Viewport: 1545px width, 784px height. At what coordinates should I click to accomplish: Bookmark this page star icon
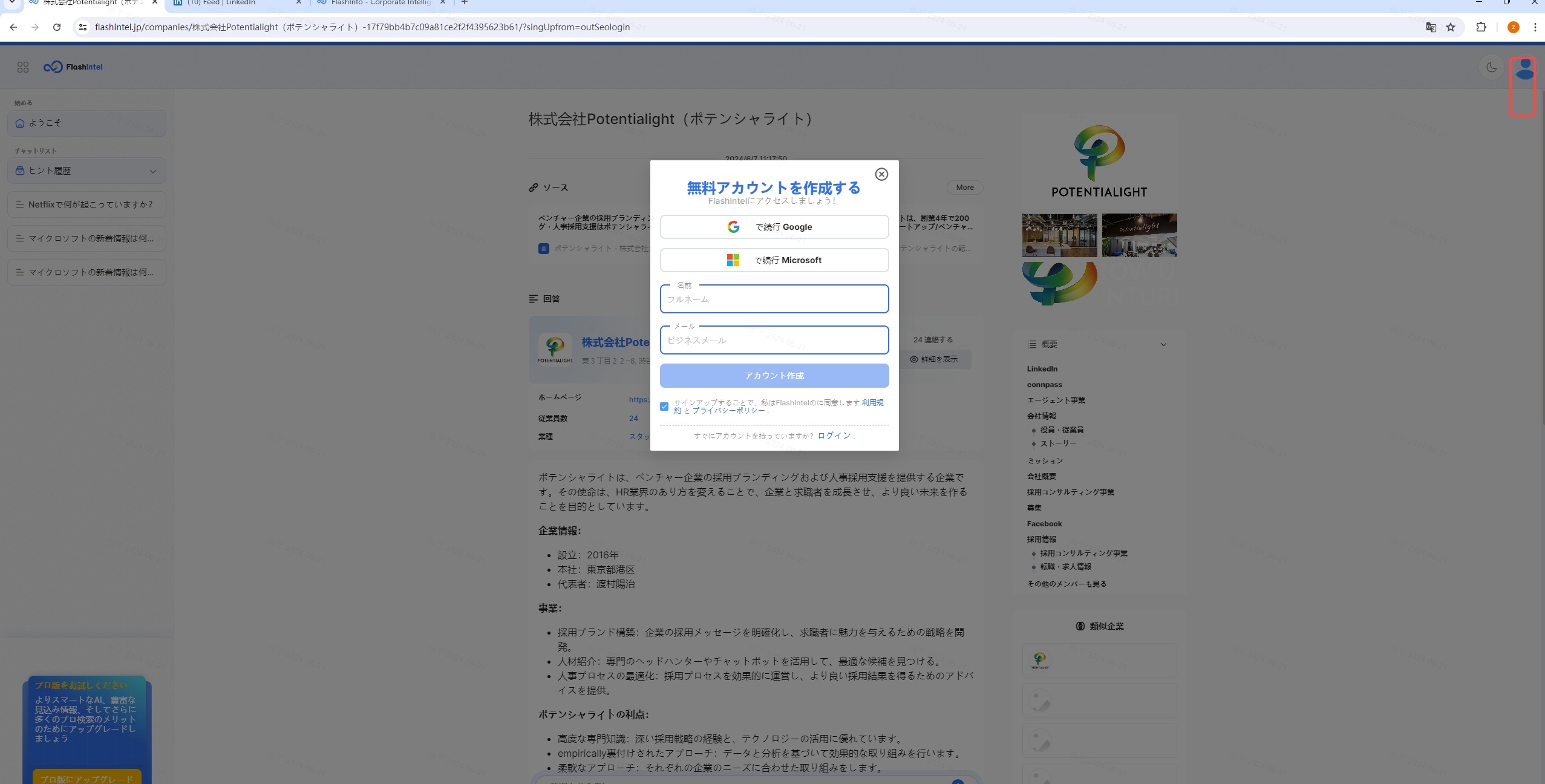coord(1451,27)
